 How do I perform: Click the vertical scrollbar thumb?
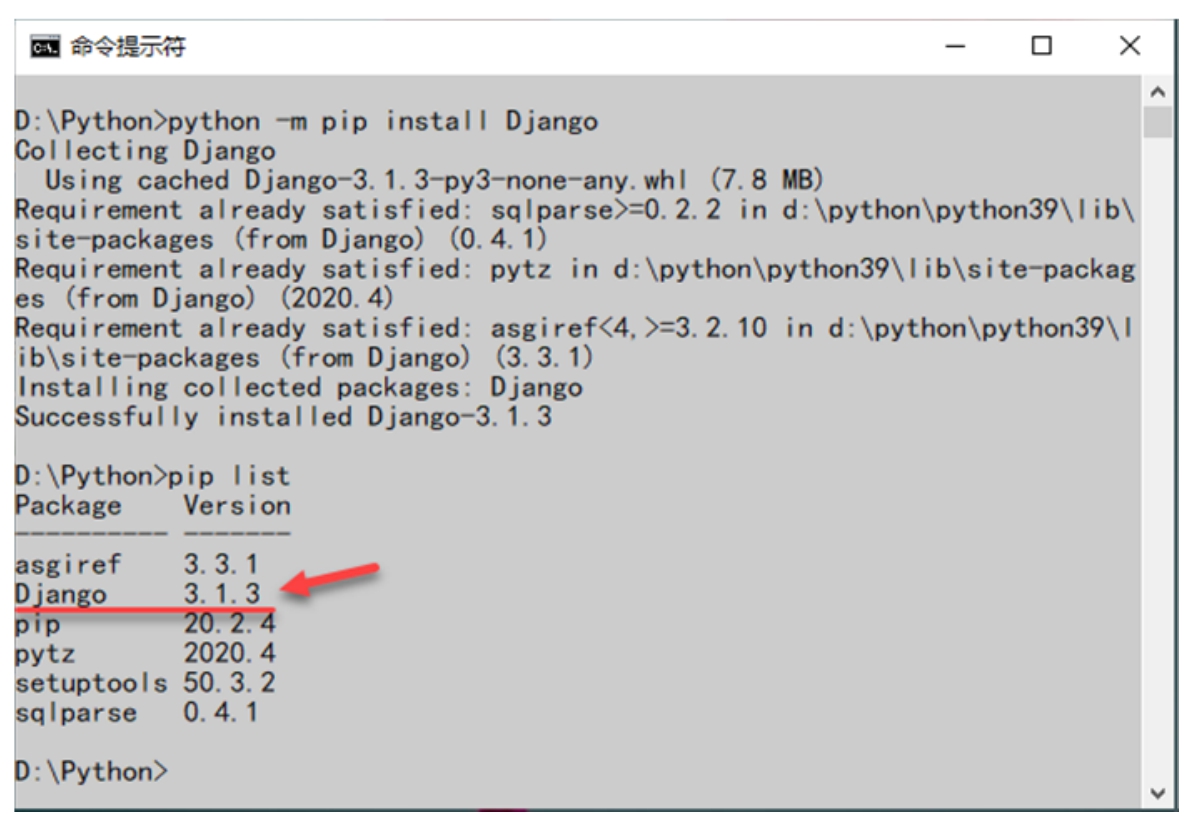pos(1157,123)
